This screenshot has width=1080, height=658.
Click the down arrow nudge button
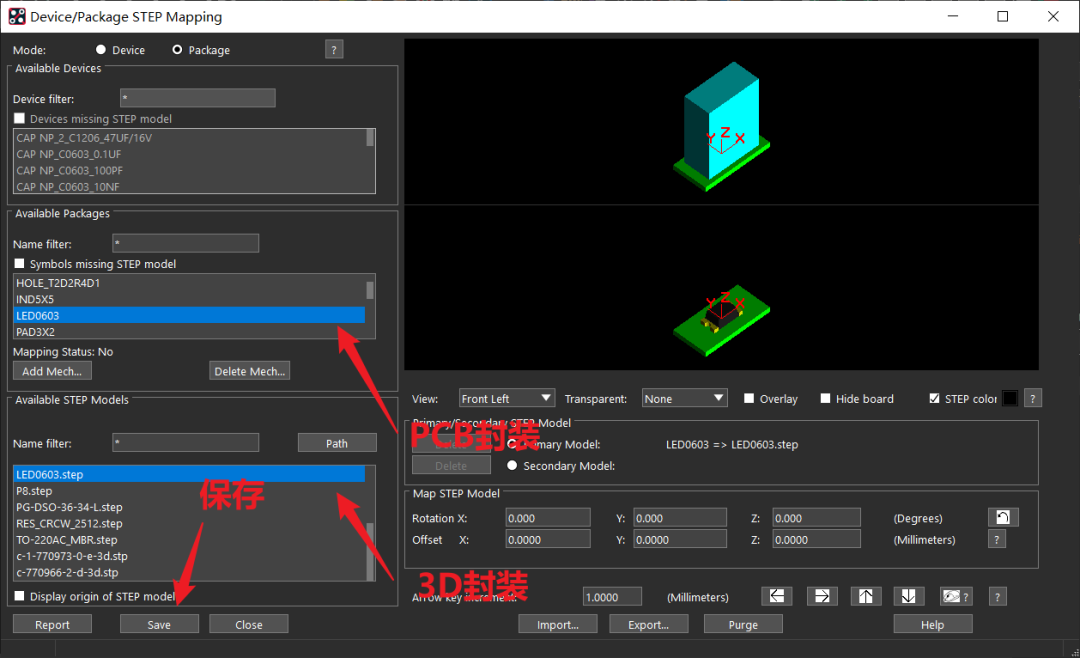[x=908, y=596]
